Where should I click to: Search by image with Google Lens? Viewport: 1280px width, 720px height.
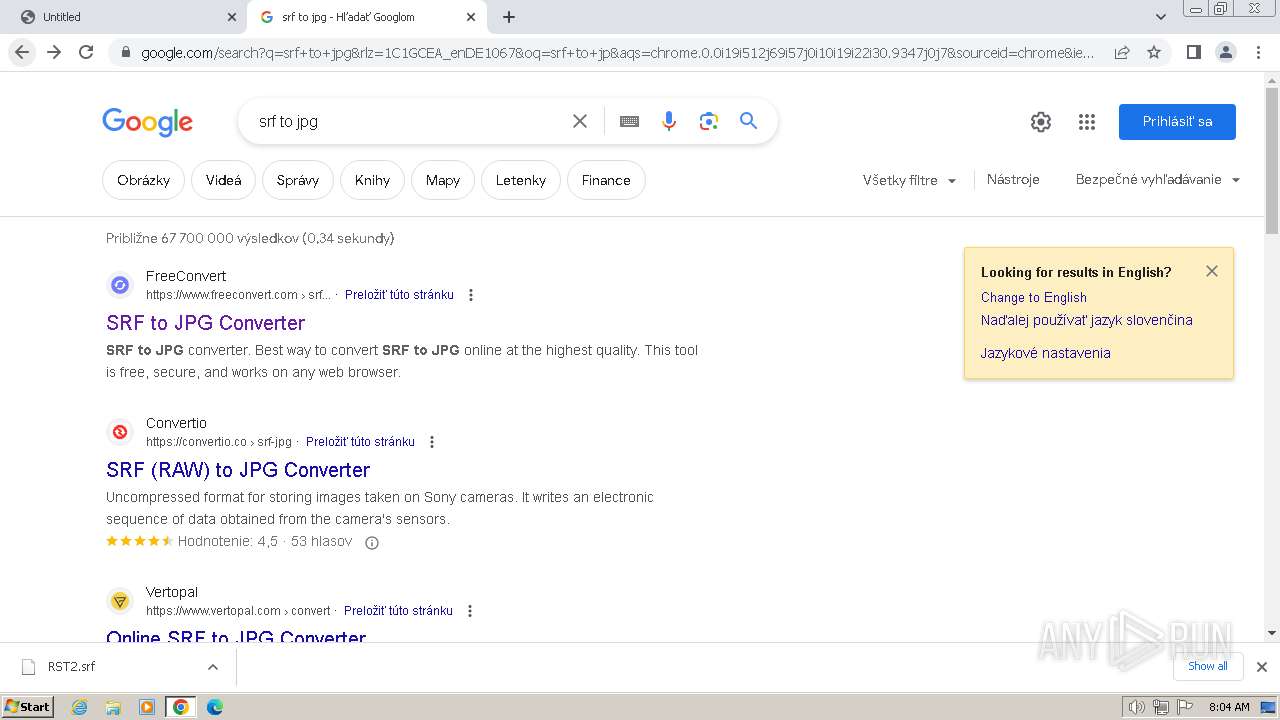709,121
